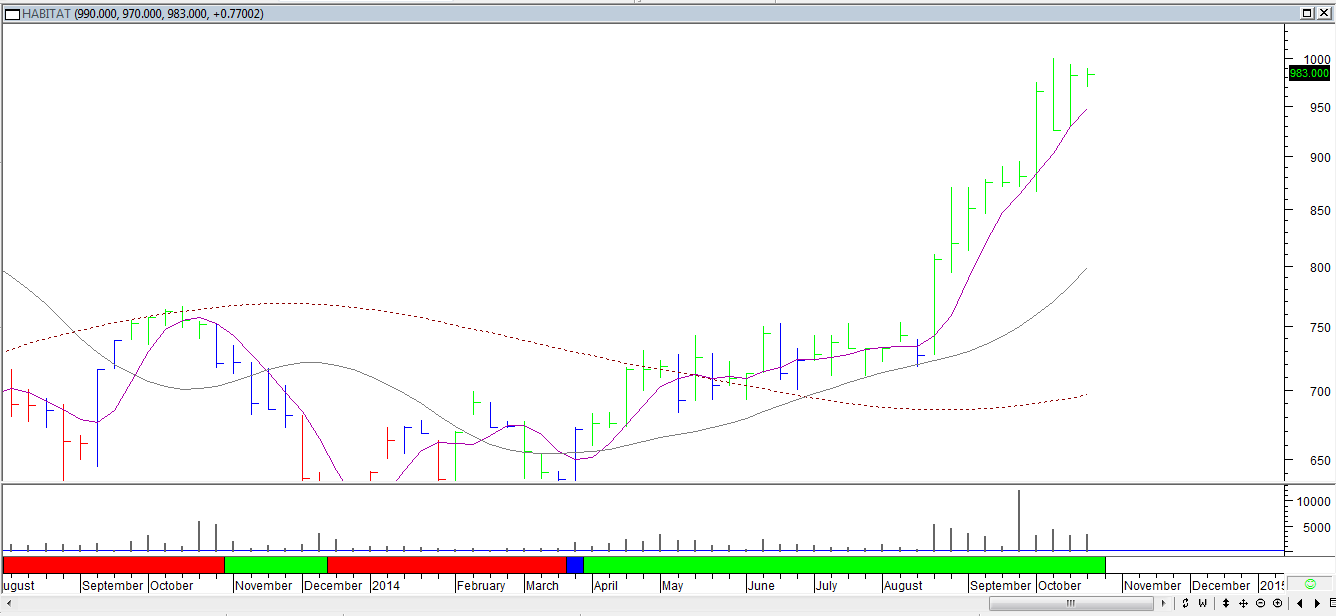This screenshot has height=616, width=1336.
Task: Click the blue segment in trend ribbon
Action: tap(574, 565)
